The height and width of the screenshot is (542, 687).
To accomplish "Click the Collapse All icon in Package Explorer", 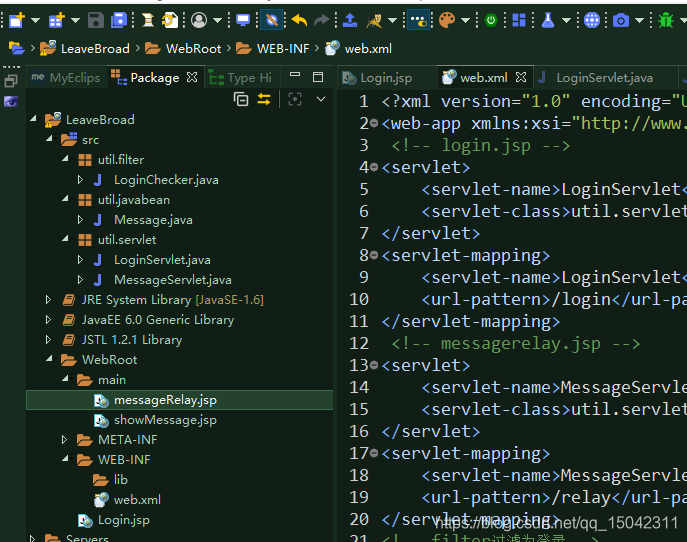I will coord(241,100).
